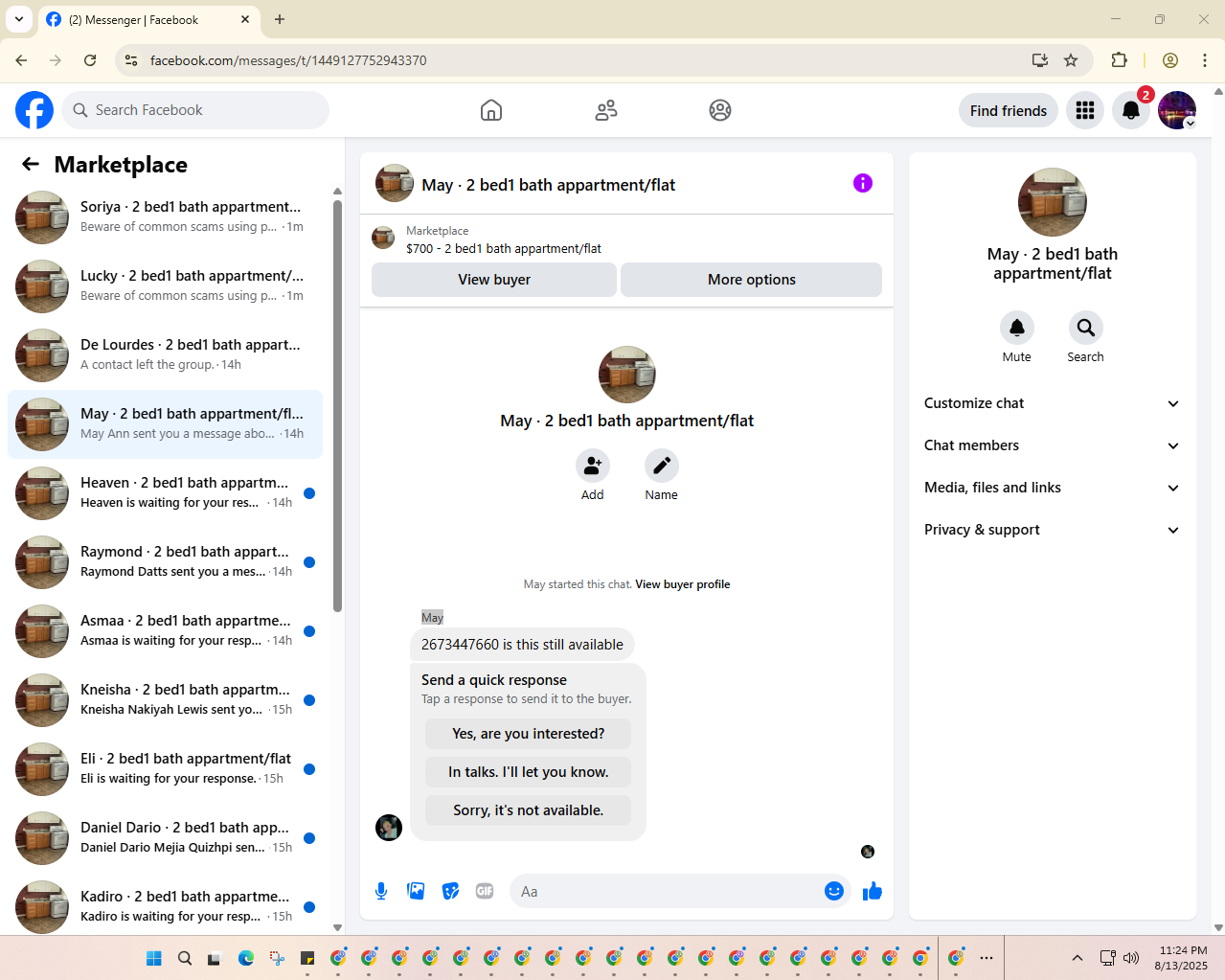Show hidden system tray icons chevron

1078,958
